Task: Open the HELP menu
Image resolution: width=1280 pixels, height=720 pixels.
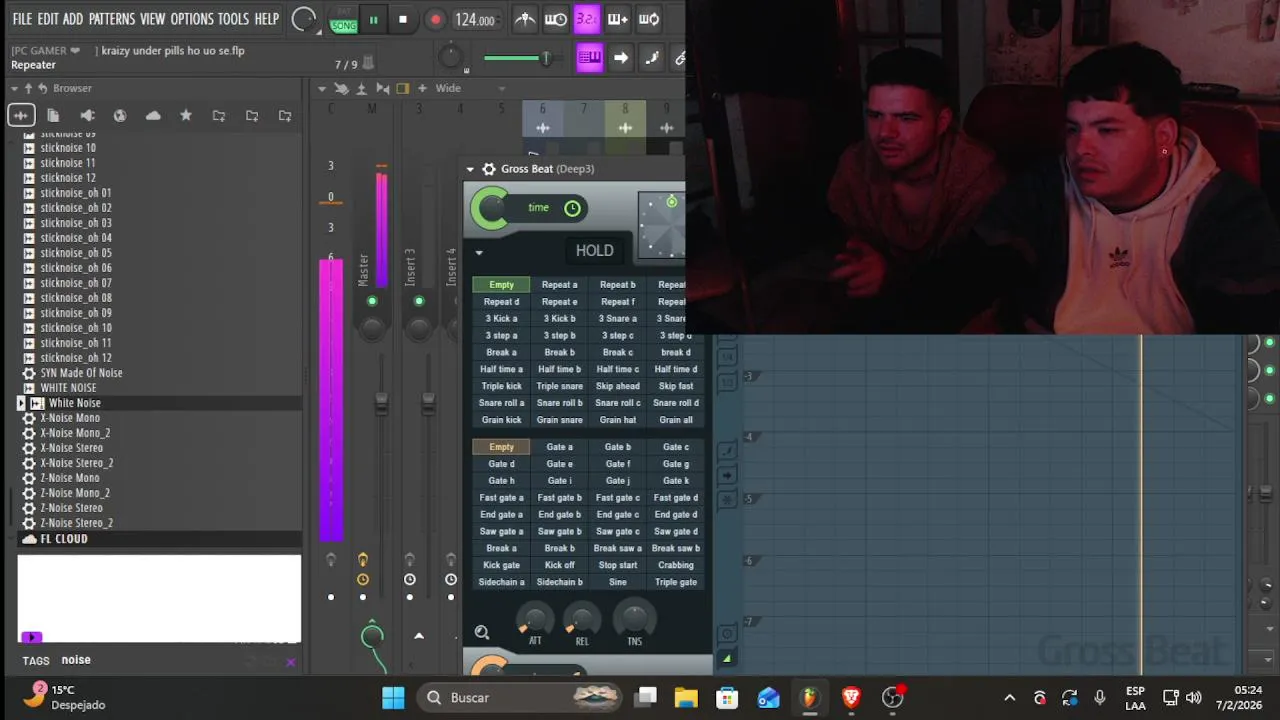Action: [267, 19]
